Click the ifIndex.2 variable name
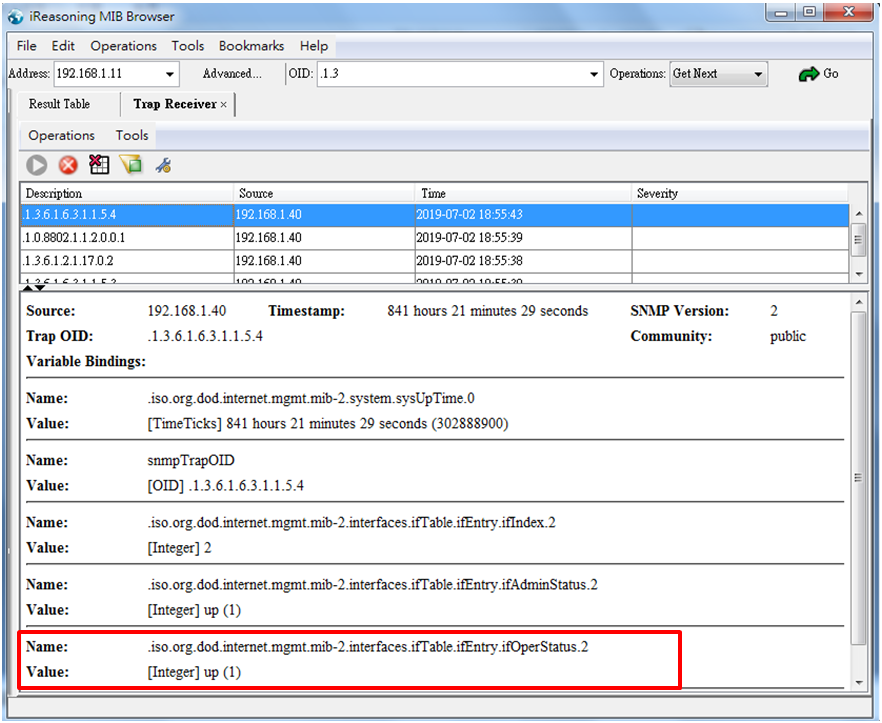Image resolution: width=882 pixels, height=723 pixels. (x=352, y=523)
